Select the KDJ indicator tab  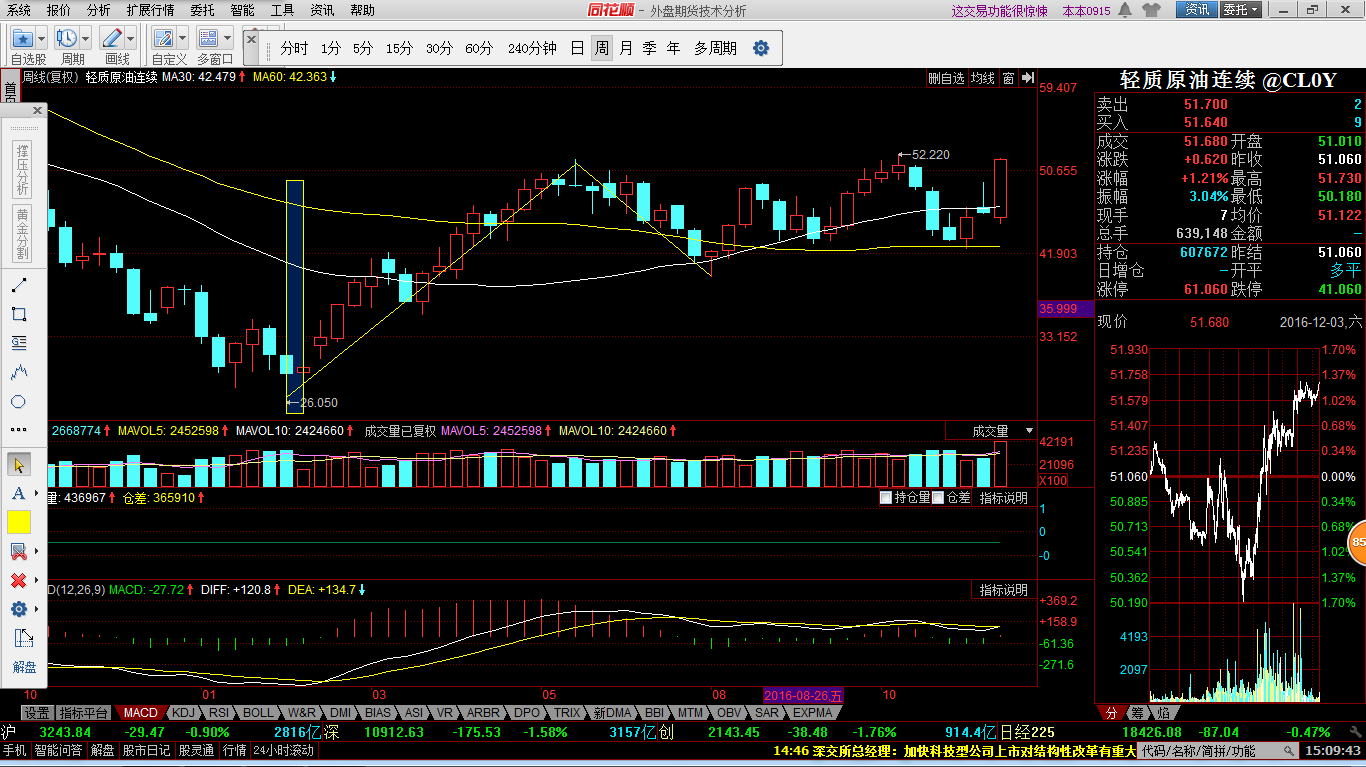(x=183, y=713)
